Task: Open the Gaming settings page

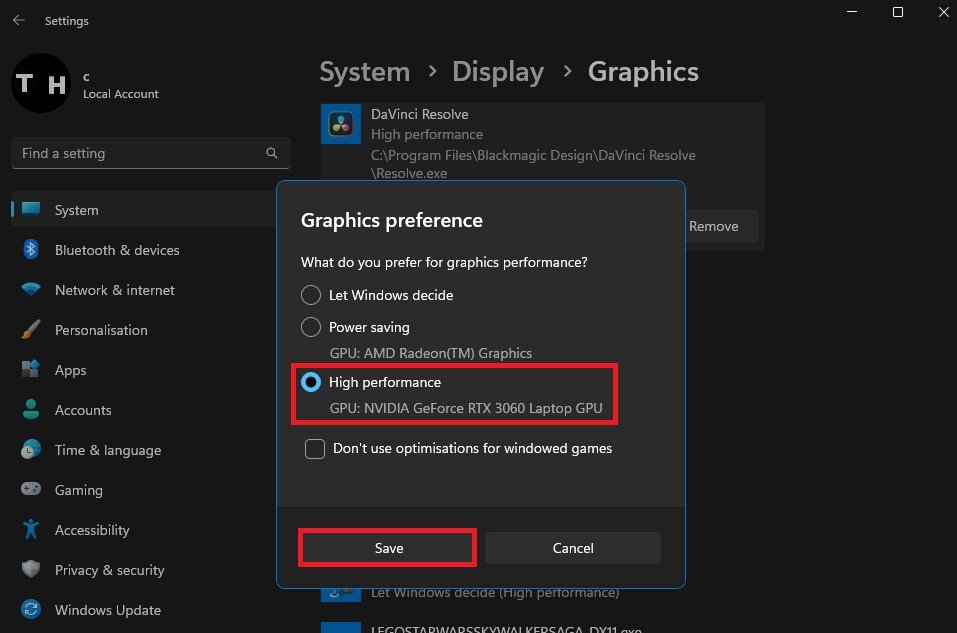Action: point(78,490)
